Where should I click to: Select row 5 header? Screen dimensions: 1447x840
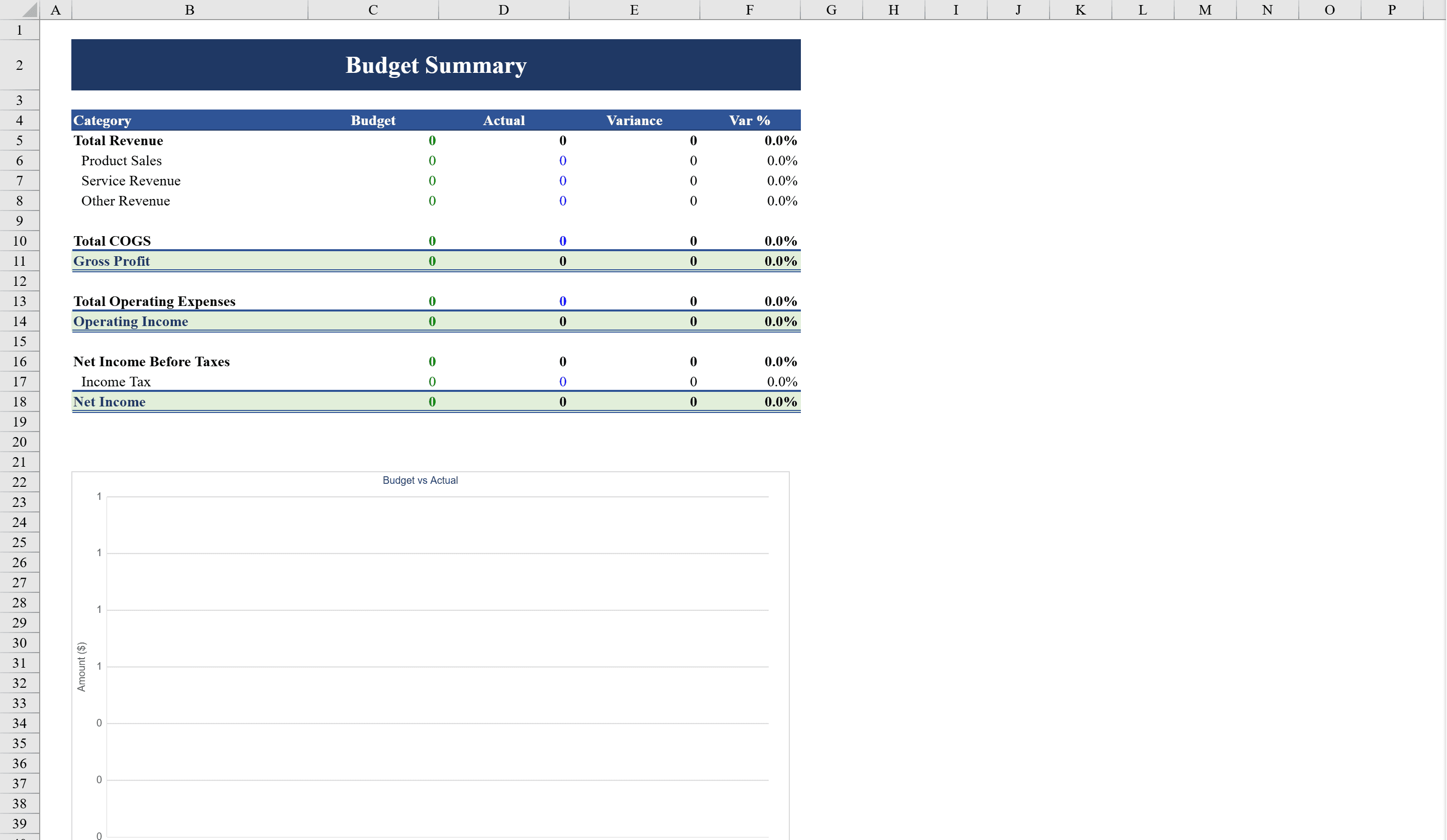[x=19, y=141]
